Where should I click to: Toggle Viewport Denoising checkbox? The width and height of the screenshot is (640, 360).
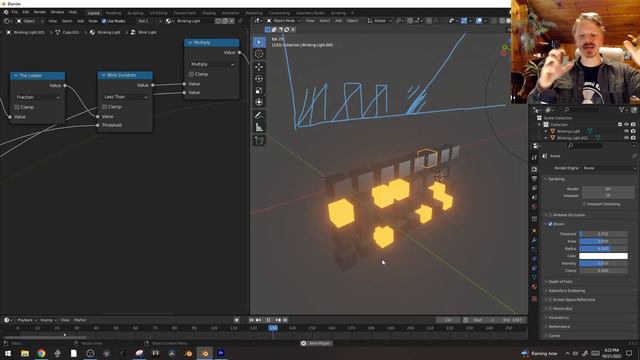pos(584,204)
